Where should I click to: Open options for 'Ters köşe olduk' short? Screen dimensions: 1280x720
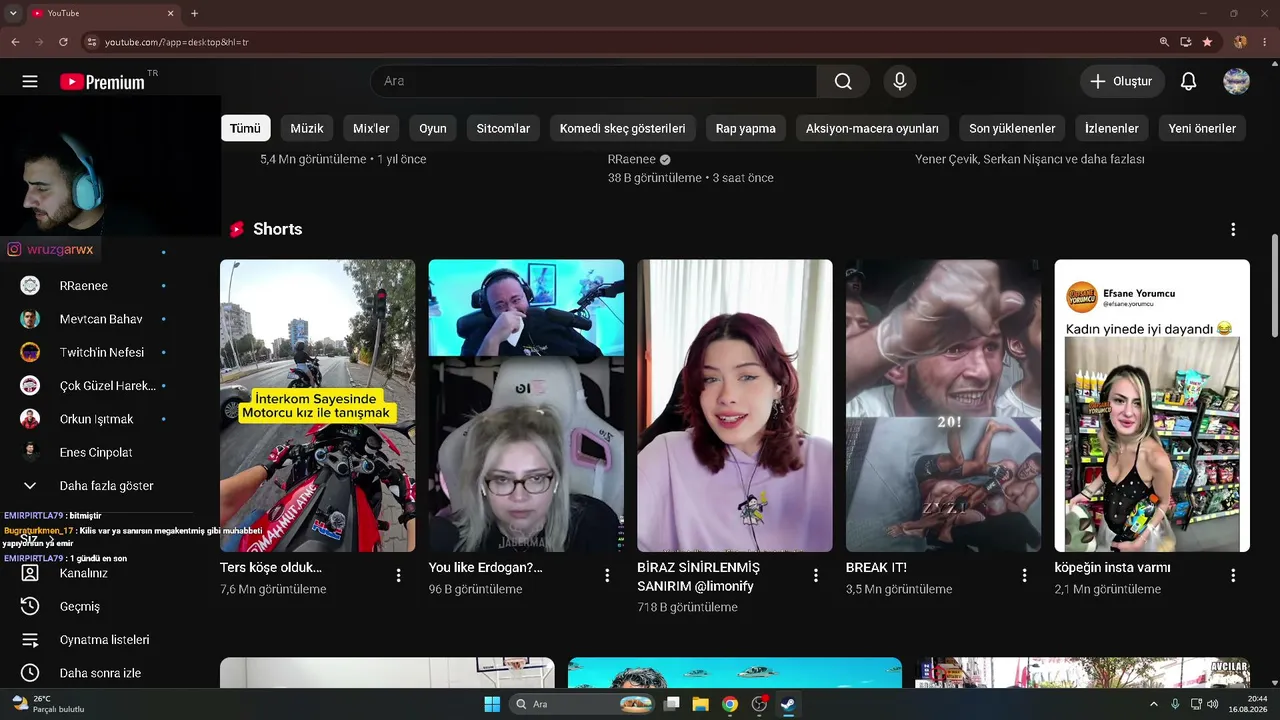pyautogui.click(x=398, y=575)
